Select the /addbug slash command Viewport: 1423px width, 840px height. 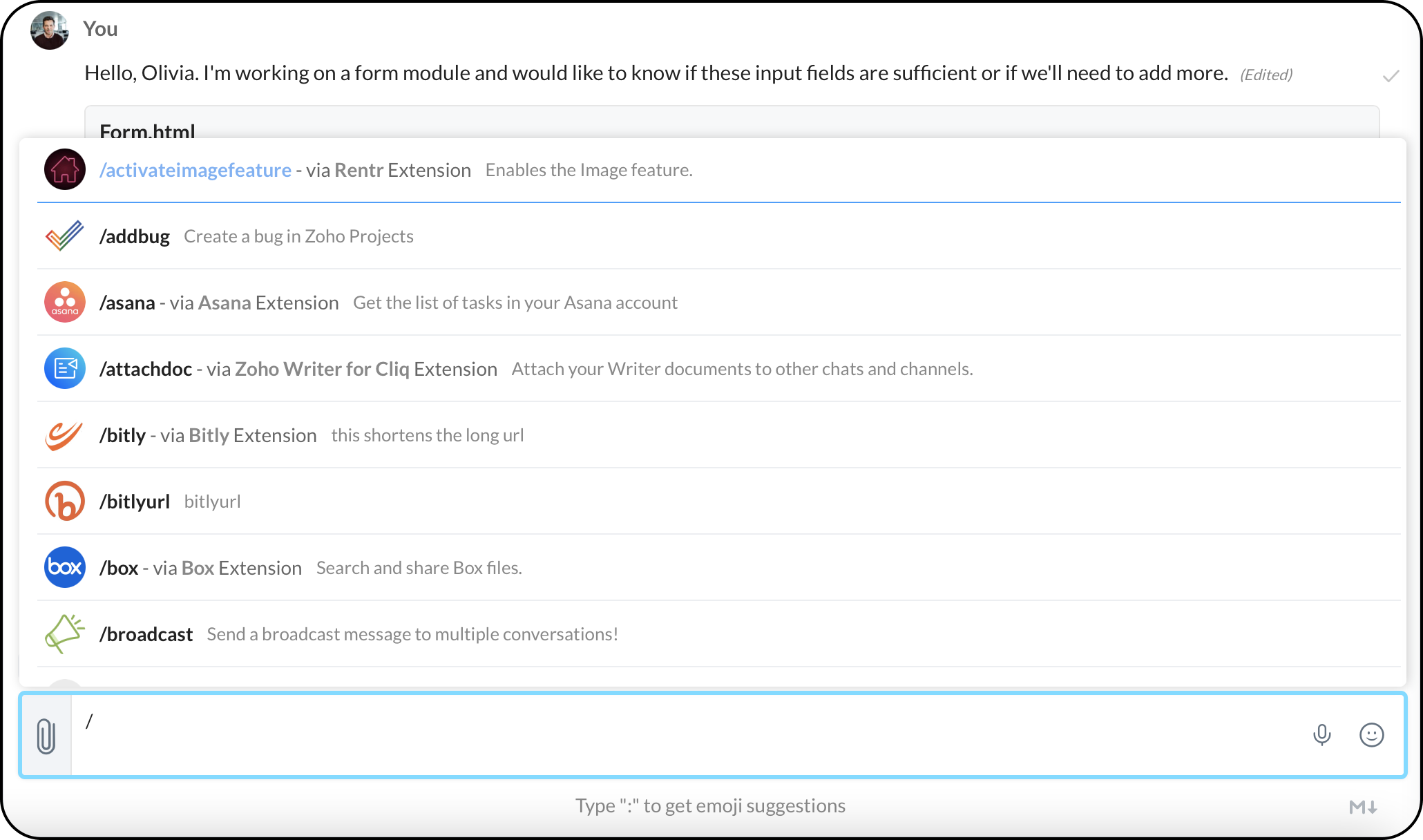coord(135,236)
